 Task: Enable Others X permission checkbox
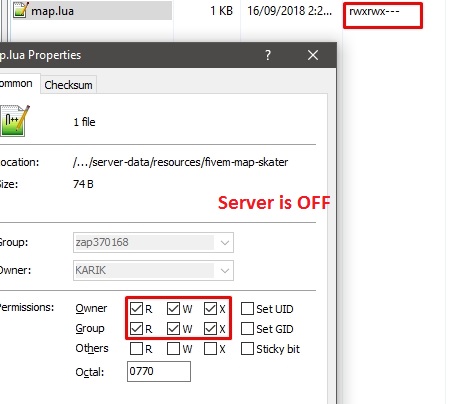(x=210, y=349)
